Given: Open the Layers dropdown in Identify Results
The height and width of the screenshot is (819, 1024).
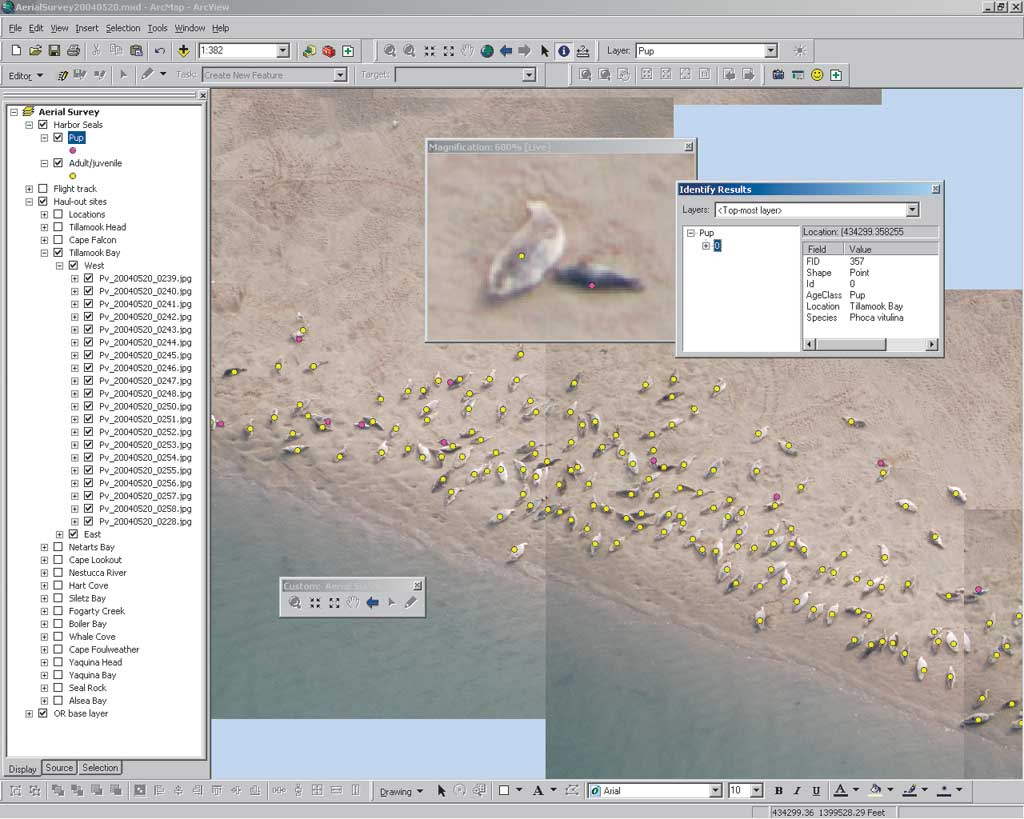Looking at the screenshot, I should (911, 210).
